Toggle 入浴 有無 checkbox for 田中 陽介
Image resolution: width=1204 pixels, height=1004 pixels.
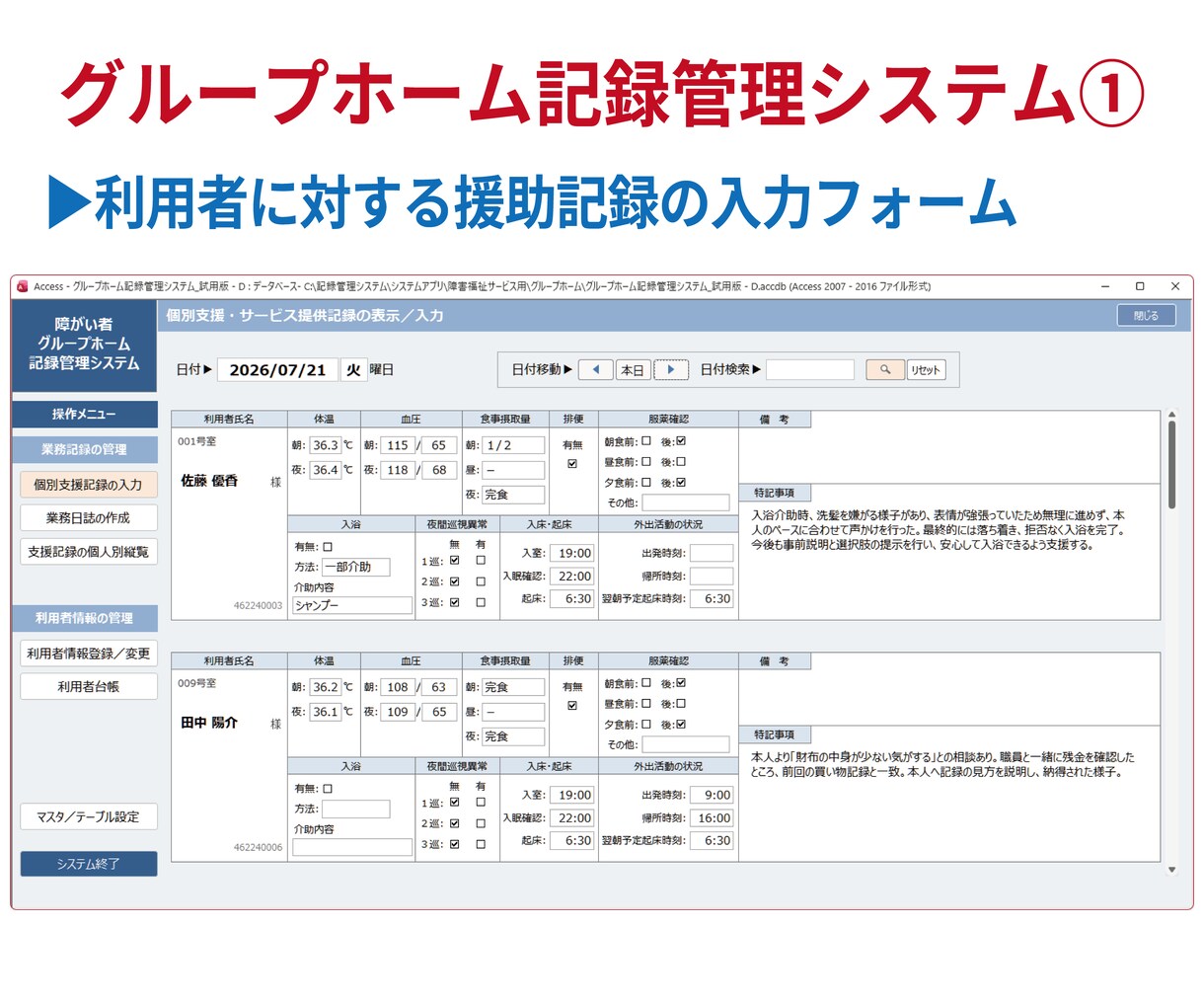328,788
